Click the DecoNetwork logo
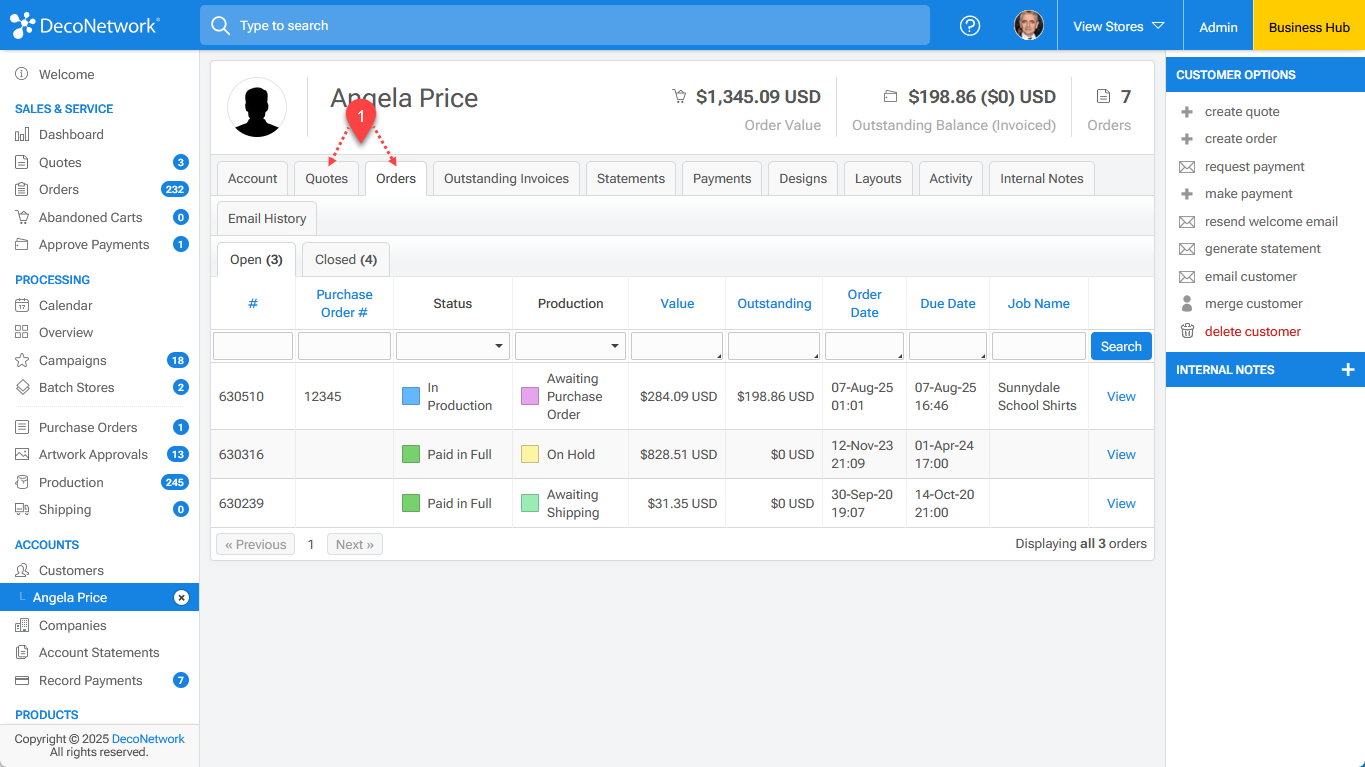 84,25
